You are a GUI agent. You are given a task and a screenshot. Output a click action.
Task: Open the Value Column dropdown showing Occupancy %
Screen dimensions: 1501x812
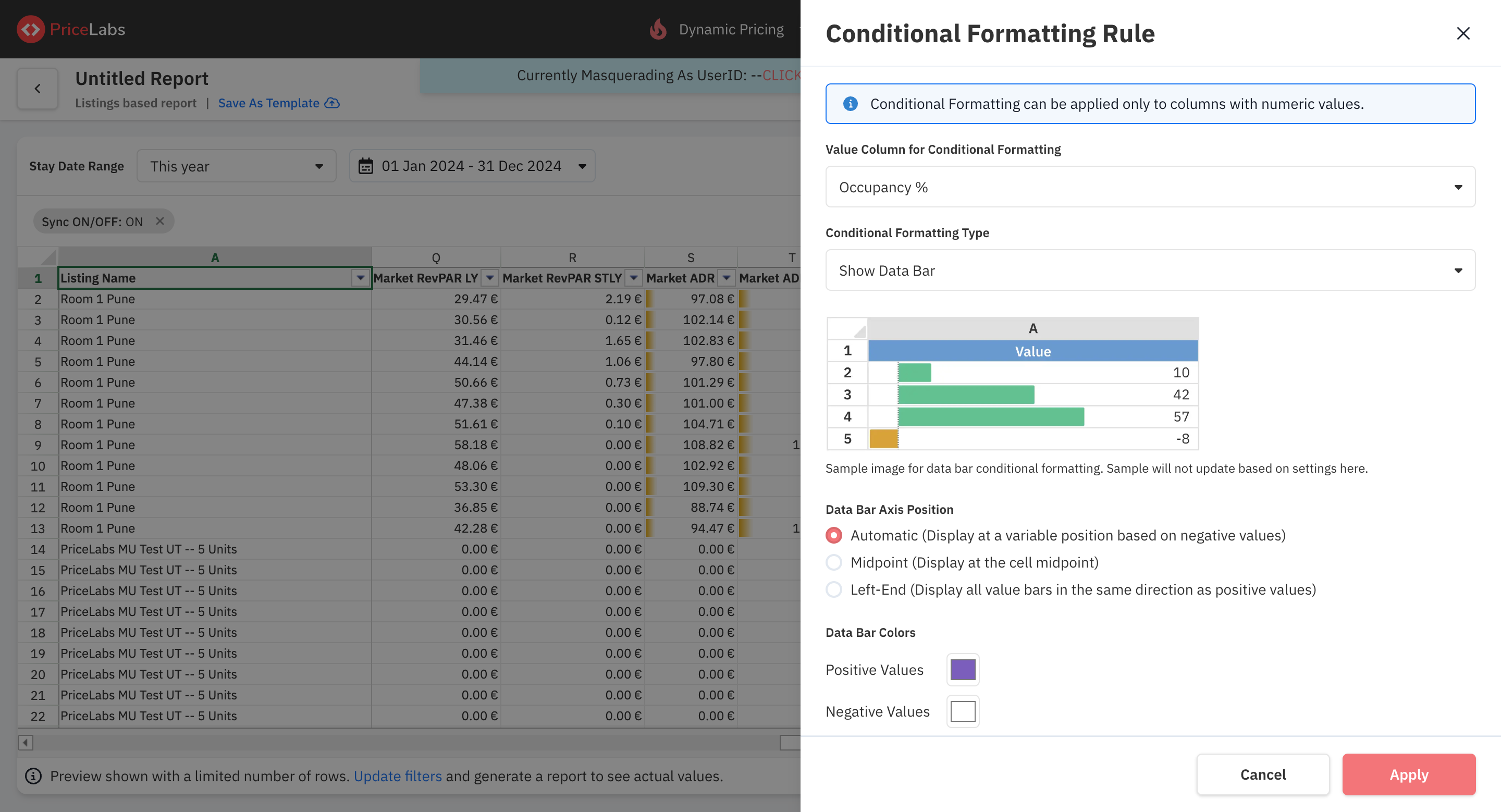tap(1150, 187)
